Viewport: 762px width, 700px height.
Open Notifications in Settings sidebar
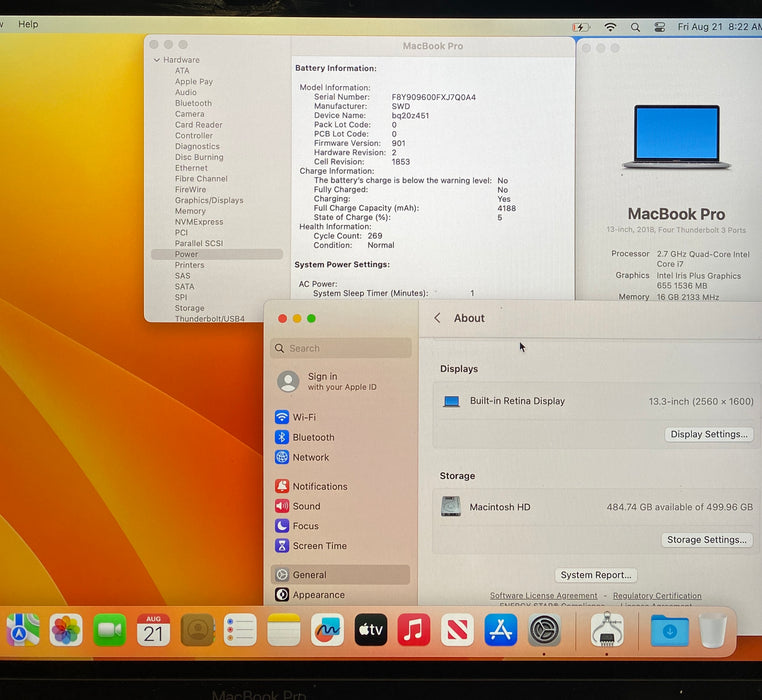311,486
